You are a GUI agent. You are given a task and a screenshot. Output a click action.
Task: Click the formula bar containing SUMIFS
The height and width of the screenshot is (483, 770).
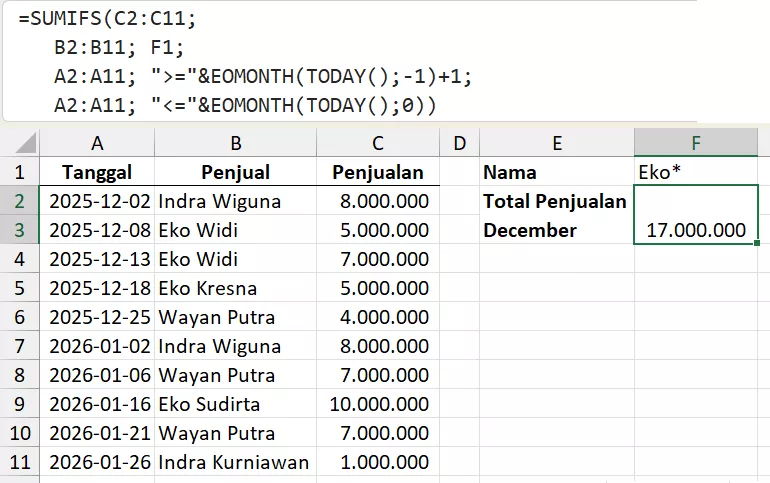[349, 61]
